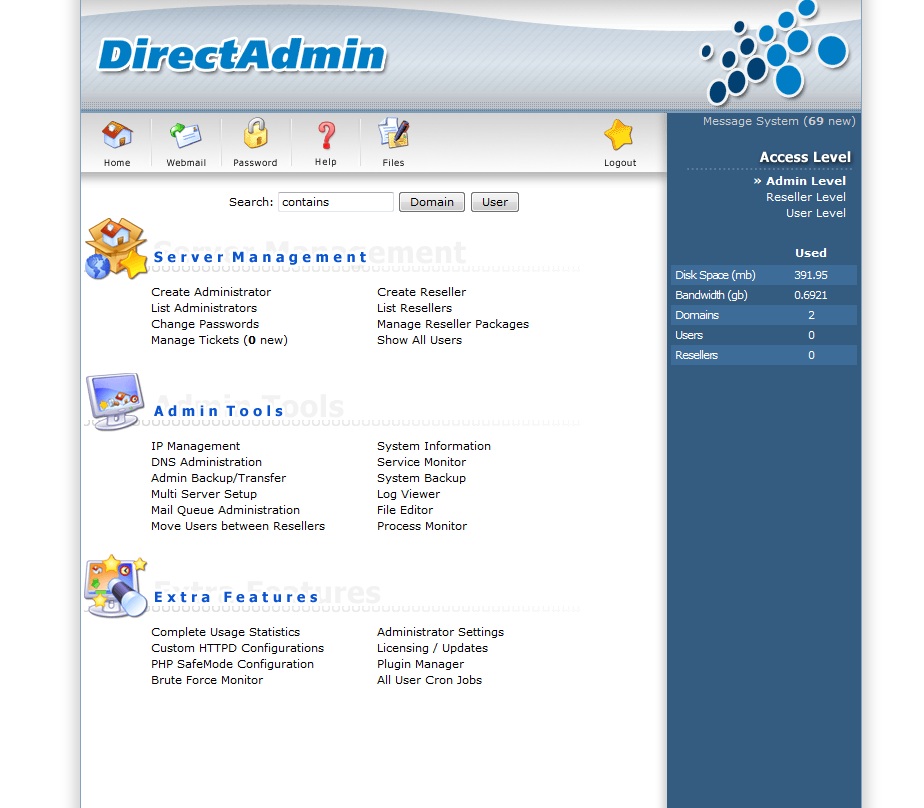This screenshot has width=924, height=808.
Task: Open PHP SafeMode Configuration
Action: pyautogui.click(x=232, y=664)
